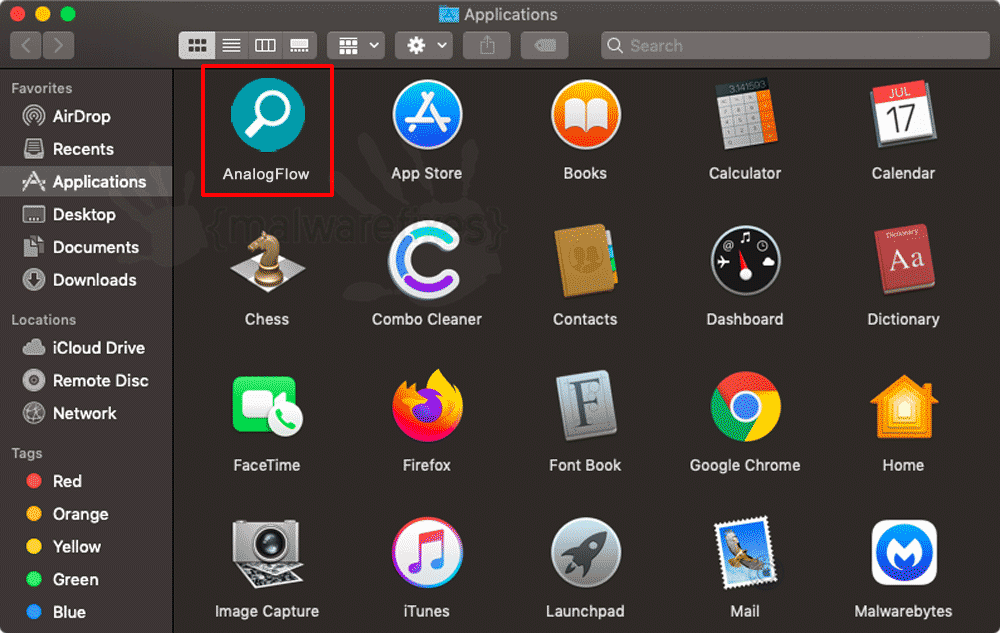
Task: Switch to gallery view mode
Action: click(x=299, y=45)
